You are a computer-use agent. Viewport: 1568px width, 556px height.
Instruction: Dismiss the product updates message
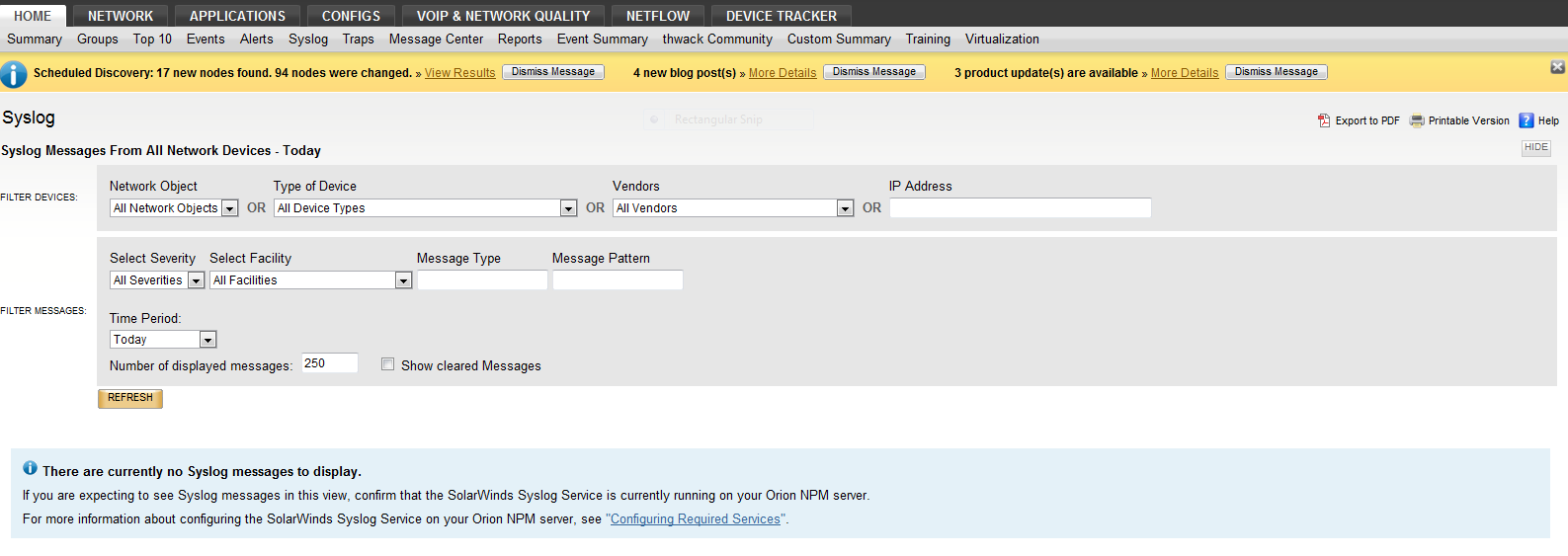click(1277, 72)
